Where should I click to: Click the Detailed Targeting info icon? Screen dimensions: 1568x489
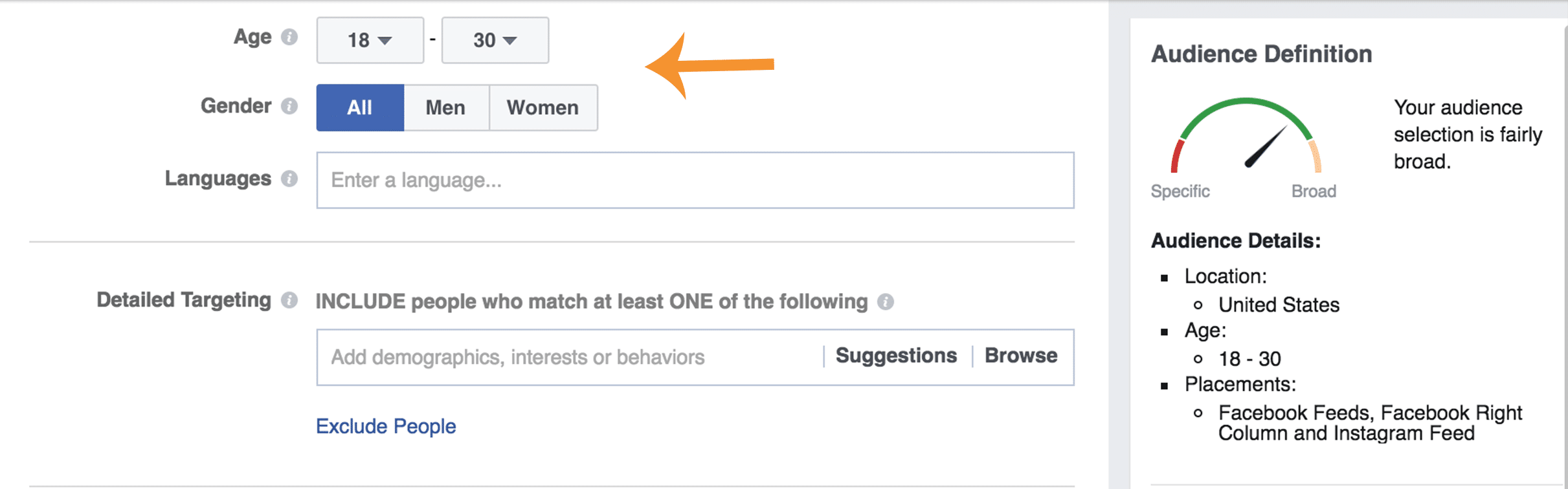click(289, 300)
